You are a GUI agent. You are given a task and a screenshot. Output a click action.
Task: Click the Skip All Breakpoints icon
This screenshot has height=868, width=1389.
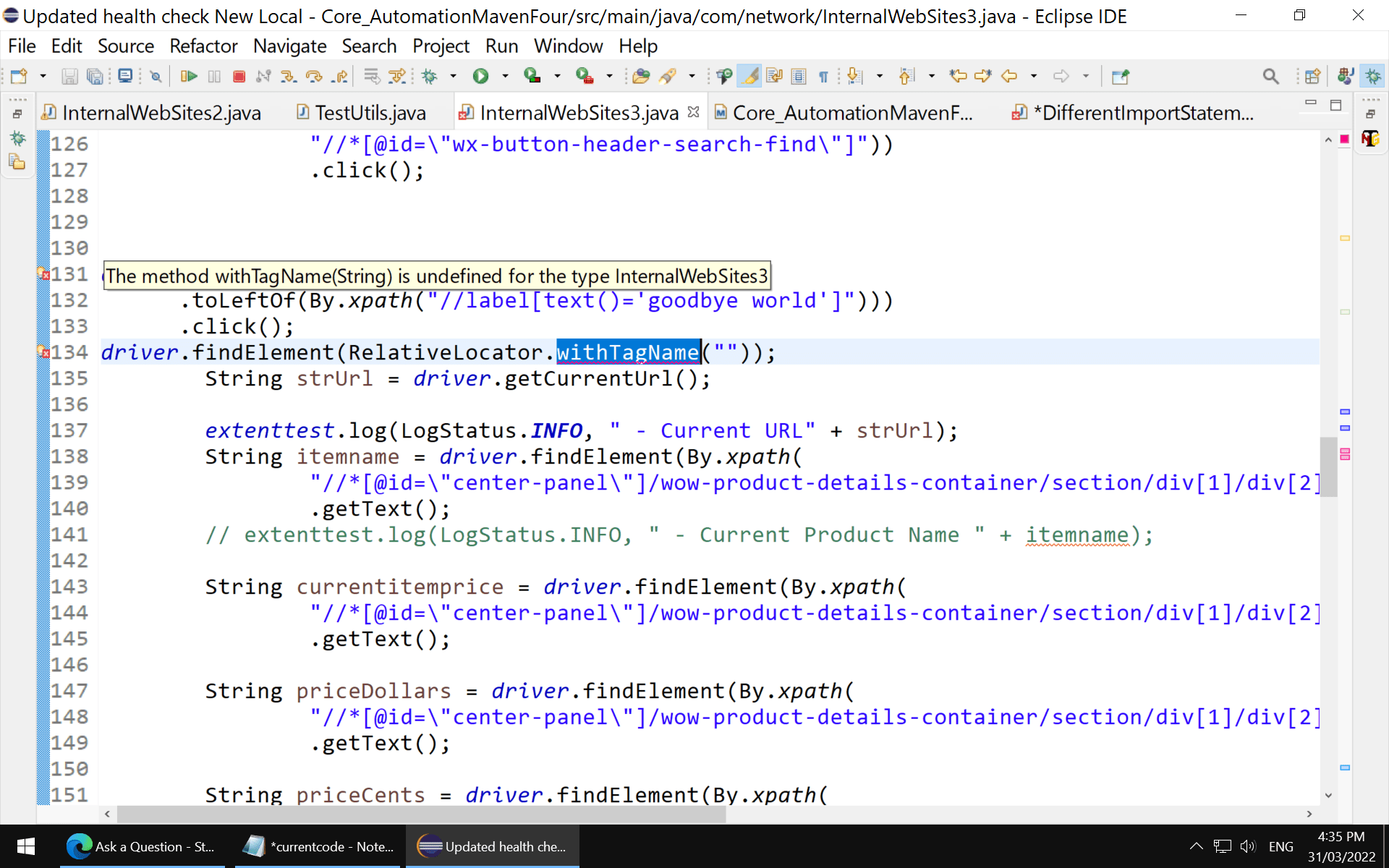[155, 76]
